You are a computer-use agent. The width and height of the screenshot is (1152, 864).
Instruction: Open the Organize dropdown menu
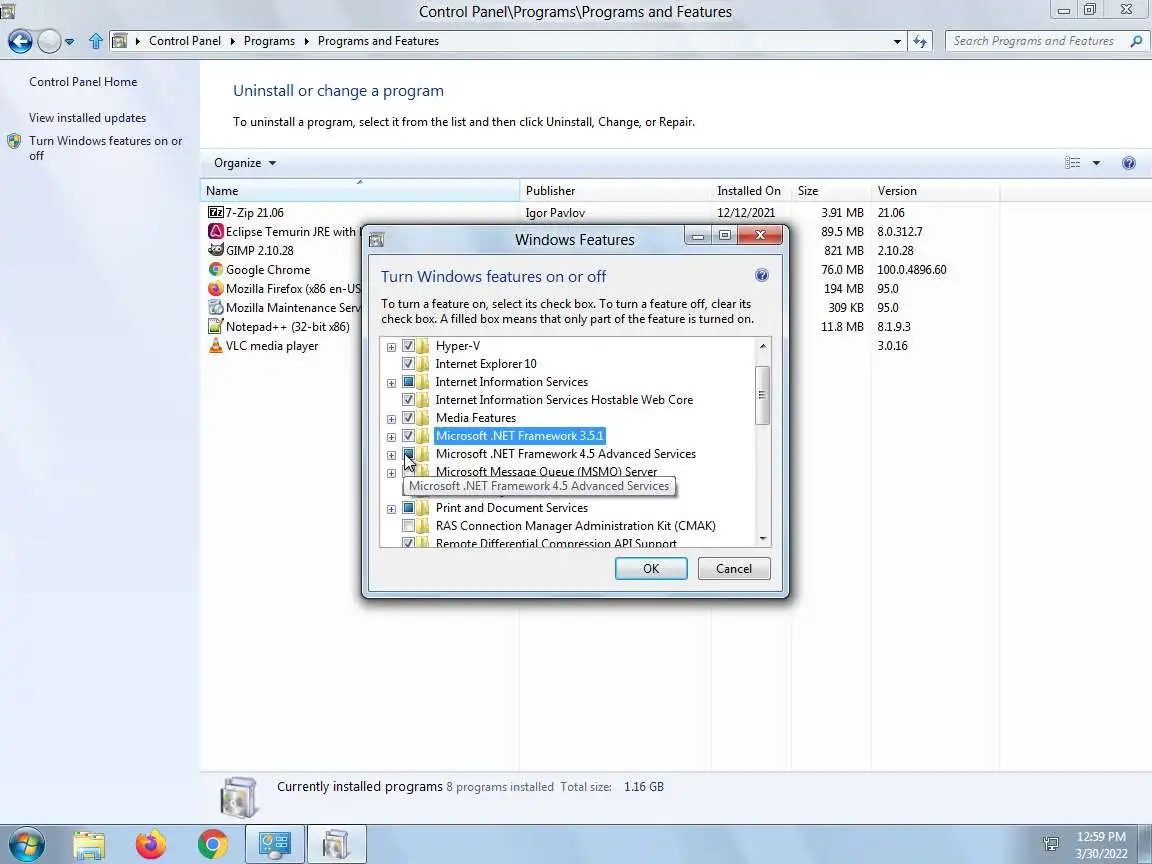pyautogui.click(x=245, y=163)
